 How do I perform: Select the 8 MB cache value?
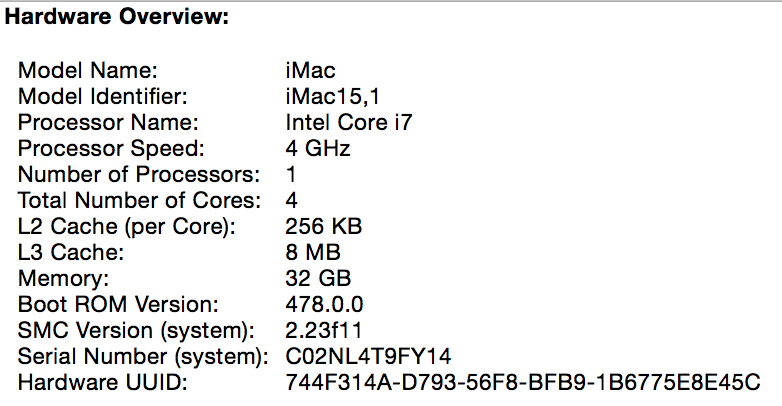[313, 253]
